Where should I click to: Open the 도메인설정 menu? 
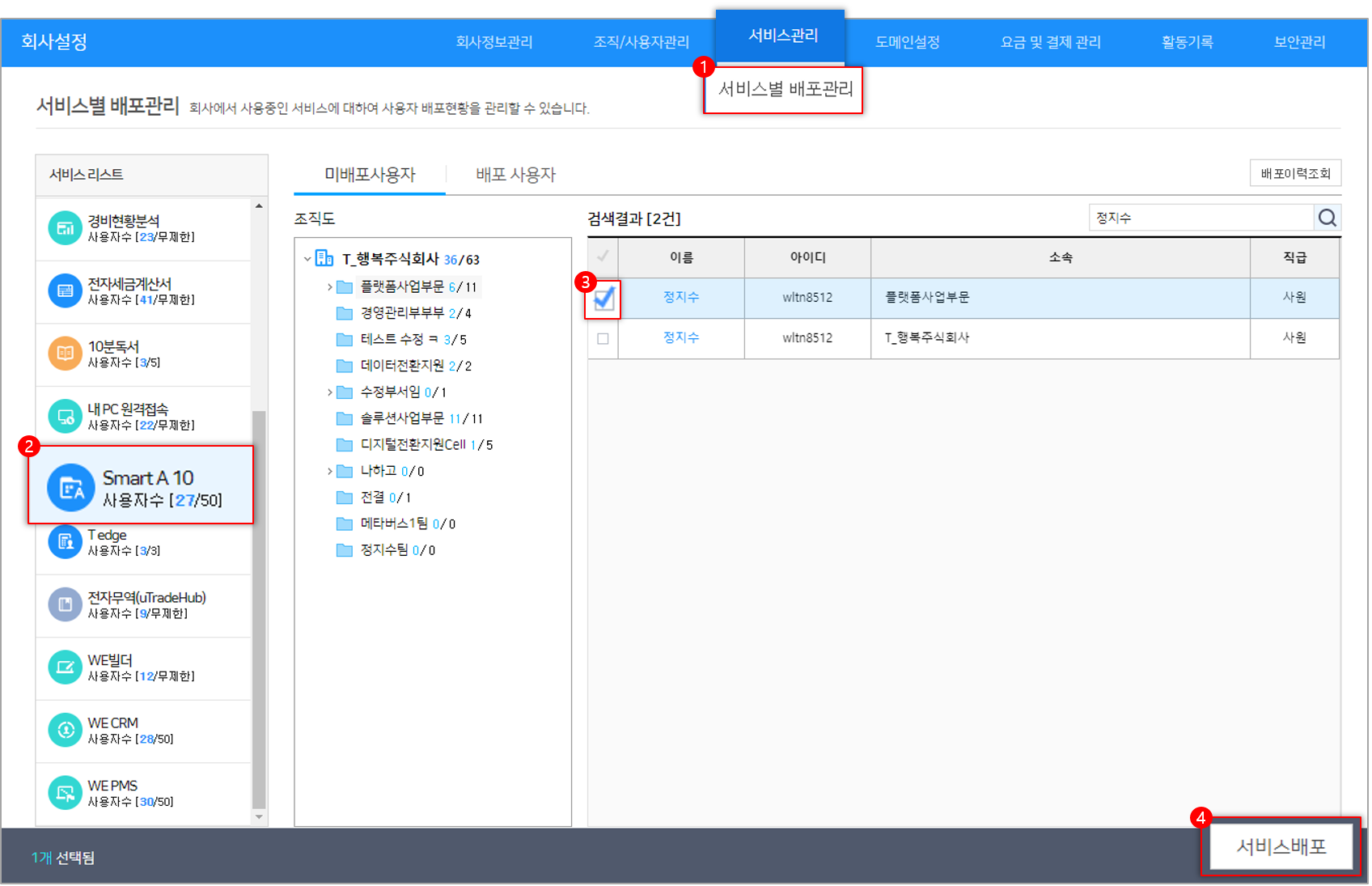click(907, 42)
